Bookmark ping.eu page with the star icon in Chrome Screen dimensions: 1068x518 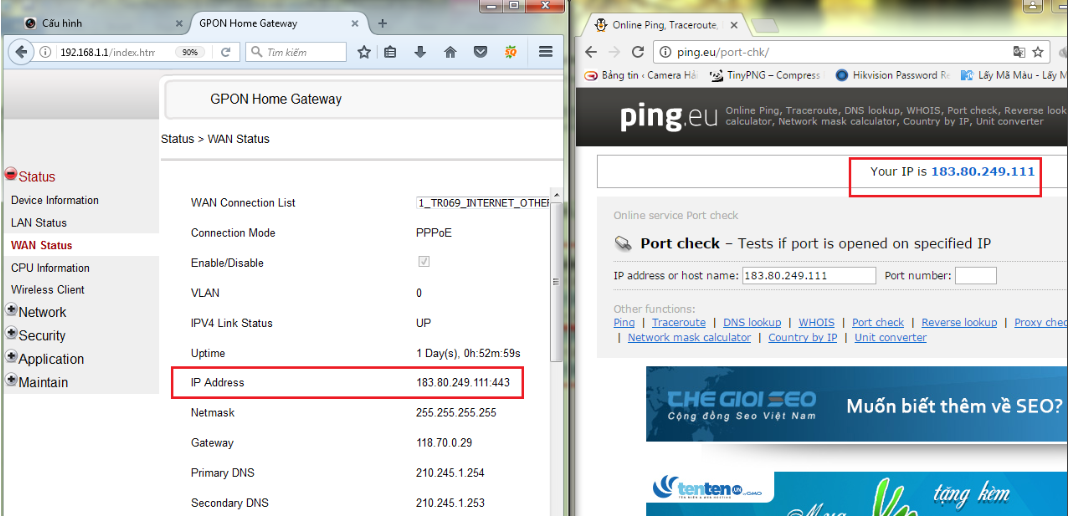point(1037,52)
